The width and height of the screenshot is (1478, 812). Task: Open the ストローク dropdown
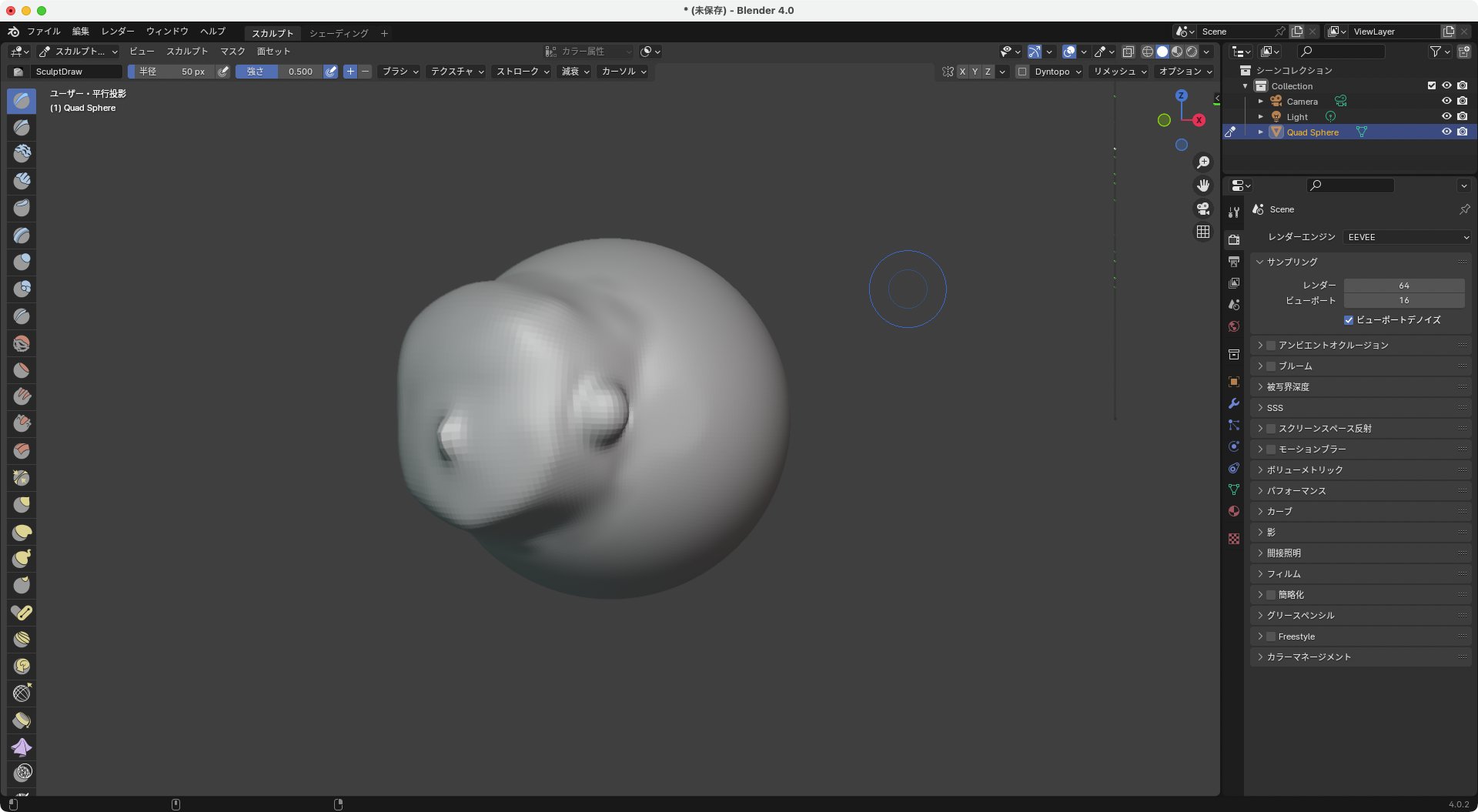coord(523,72)
